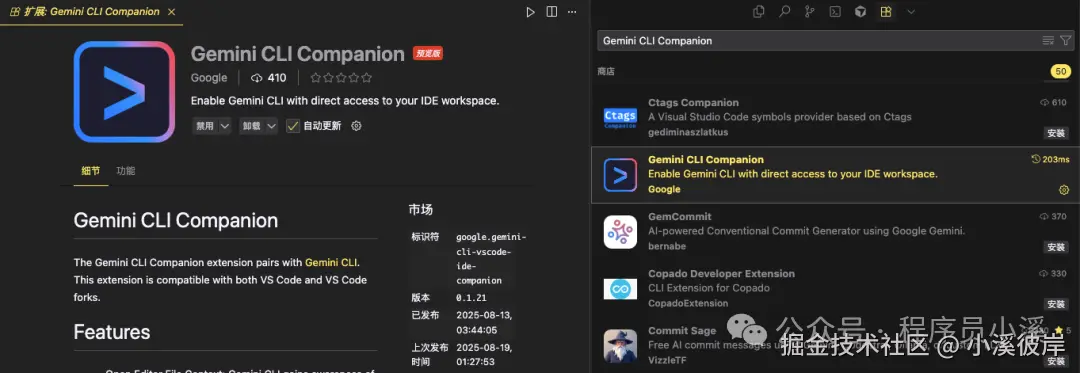Click the bernabe publisher name
This screenshot has width=1080, height=373.
(x=667, y=246)
